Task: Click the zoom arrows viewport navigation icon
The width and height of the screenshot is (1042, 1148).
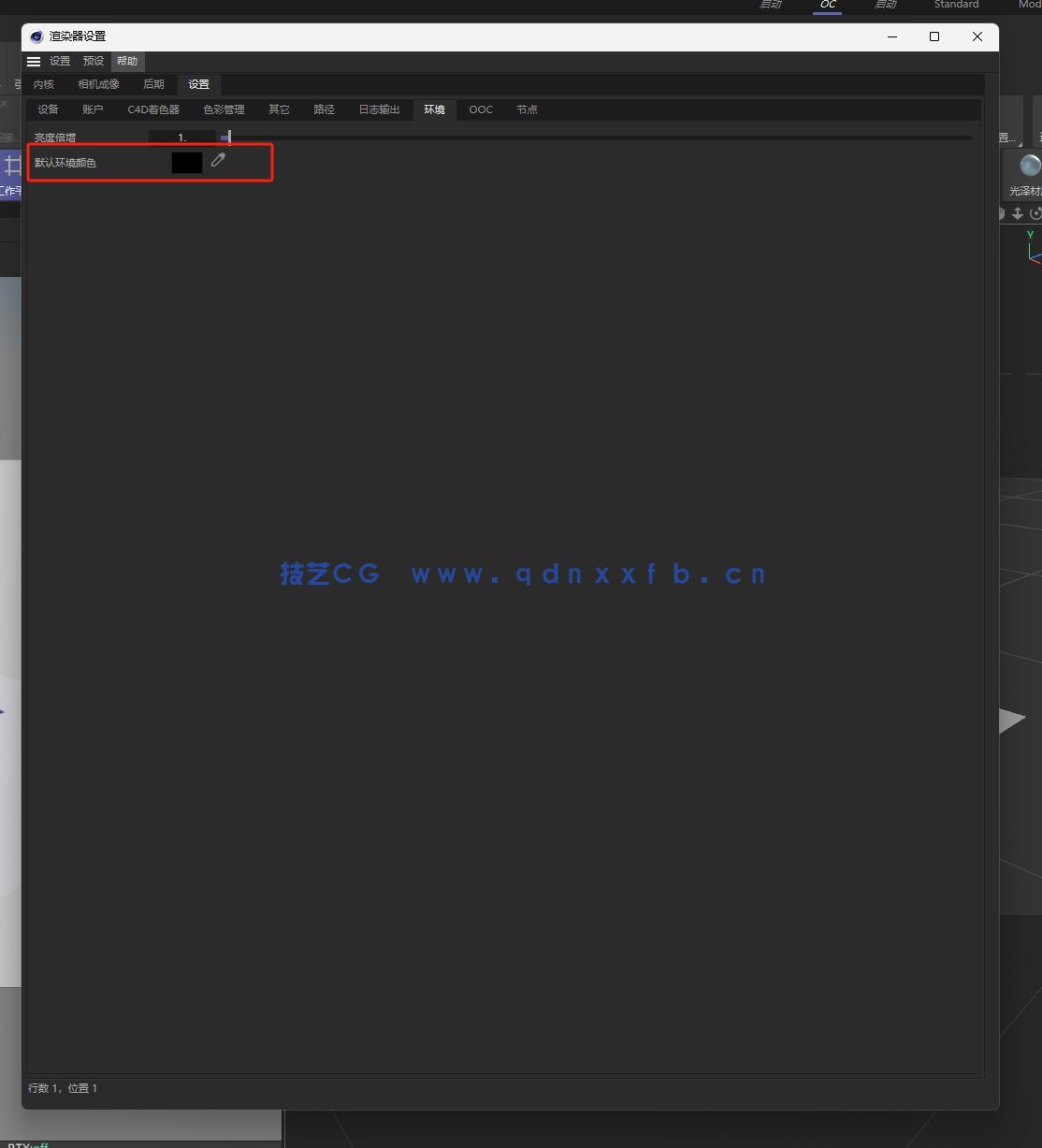Action: pyautogui.click(x=1018, y=213)
